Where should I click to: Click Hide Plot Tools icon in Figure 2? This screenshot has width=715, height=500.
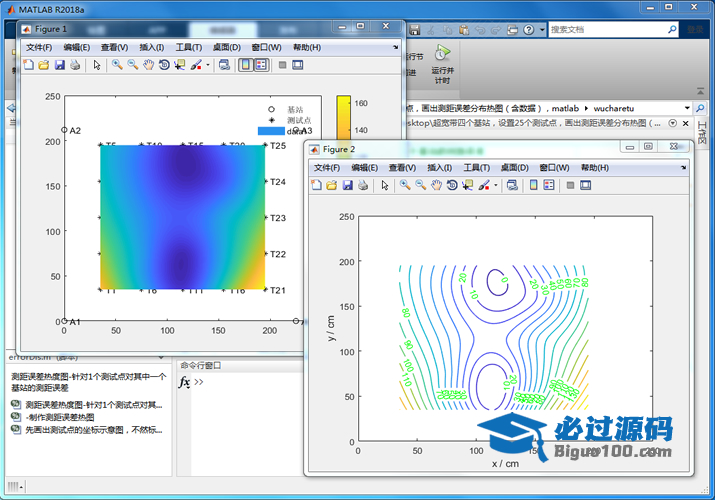570,185
